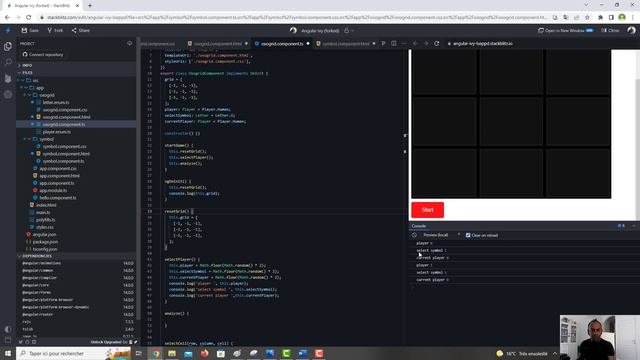Open the StackBlitz home logo
This screenshot has height=360, width=640.
pos(8,30)
